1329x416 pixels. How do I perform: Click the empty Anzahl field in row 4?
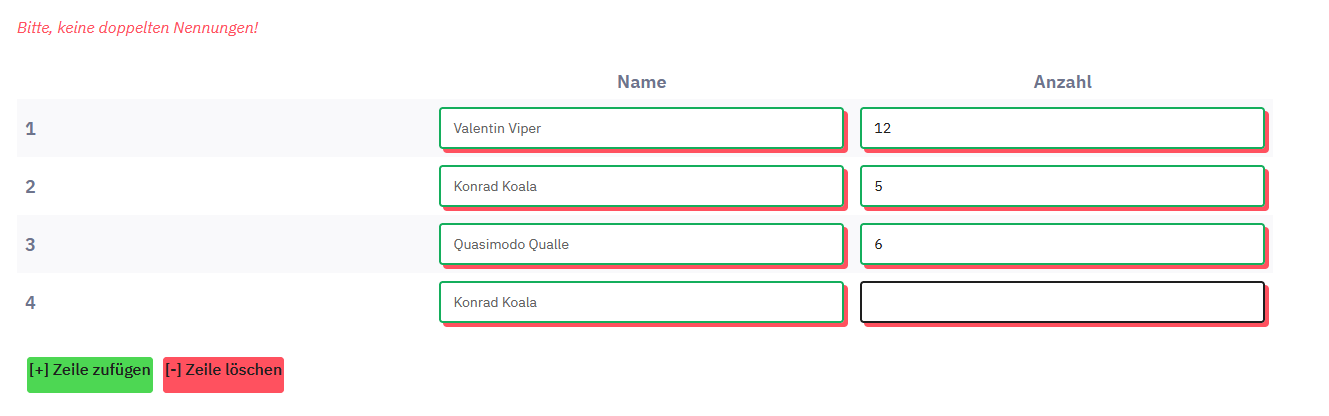(1062, 302)
